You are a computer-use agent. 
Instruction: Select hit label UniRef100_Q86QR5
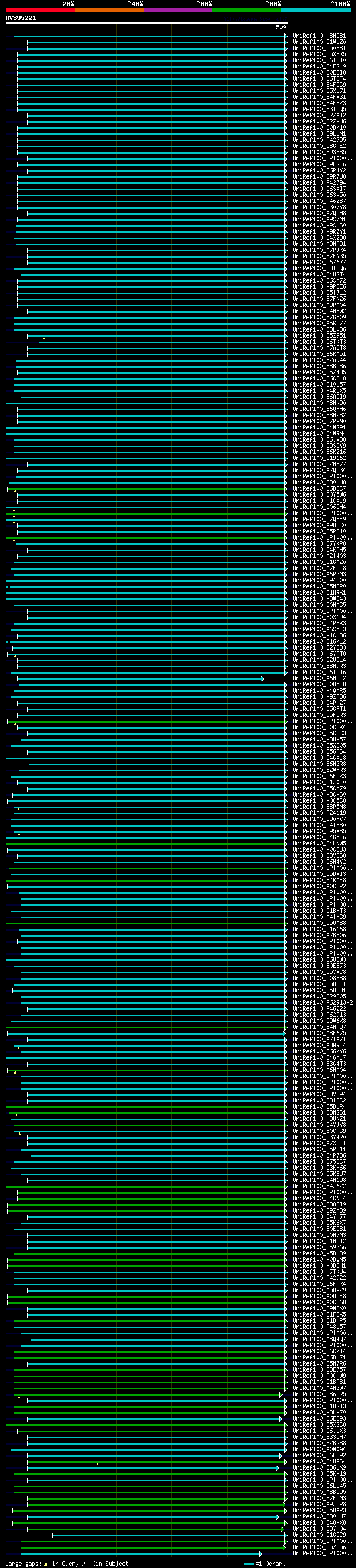tap(319, 1394)
